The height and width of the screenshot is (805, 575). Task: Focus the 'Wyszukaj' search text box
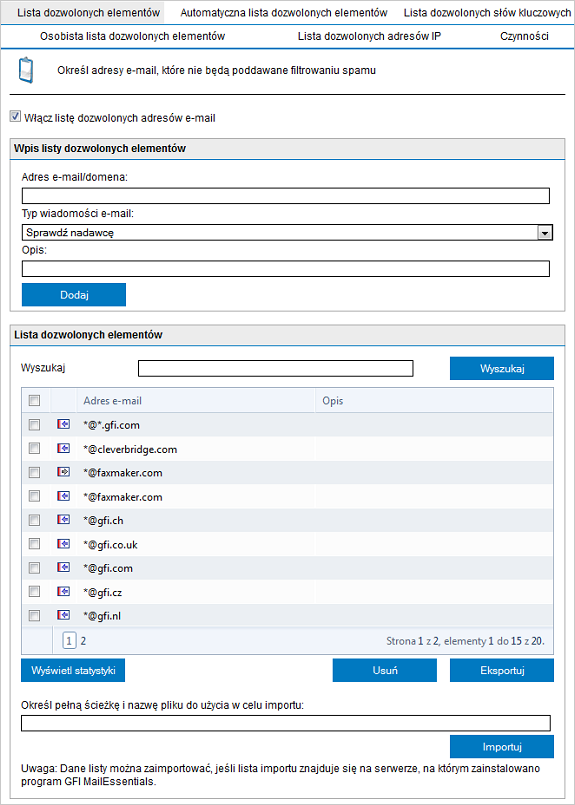tap(276, 369)
